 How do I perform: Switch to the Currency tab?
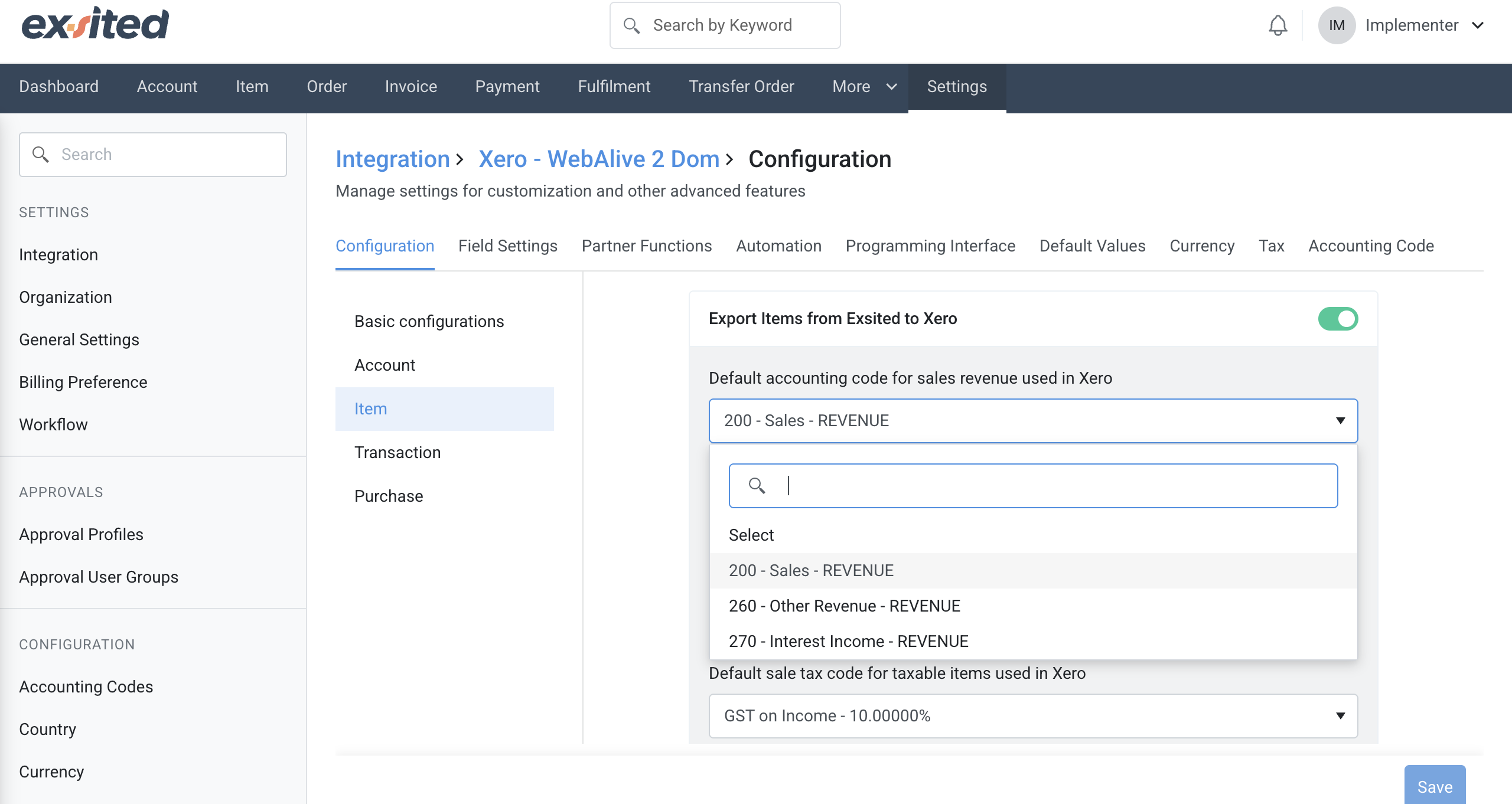coord(1202,246)
